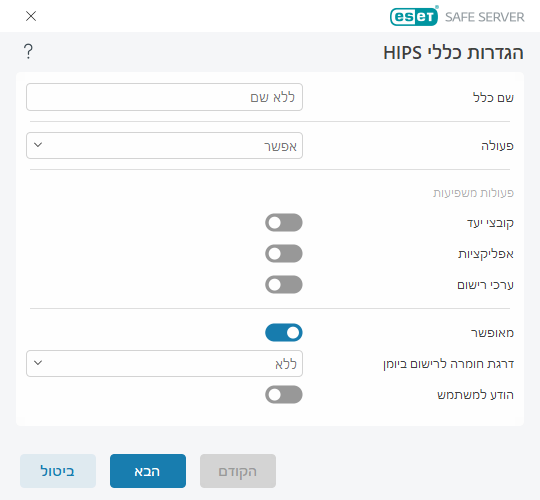Viewport: 540px width, 500px height.
Task: Enable the target files 'קובצי יעד' toggle
Action: [284, 222]
